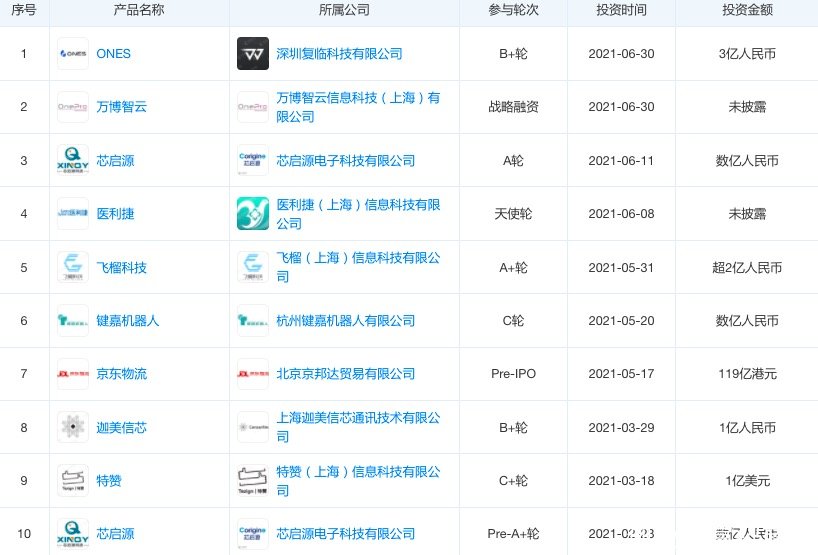The width and height of the screenshot is (818, 555).
Task: Select the 天使轮 round cell
Action: coord(513,213)
